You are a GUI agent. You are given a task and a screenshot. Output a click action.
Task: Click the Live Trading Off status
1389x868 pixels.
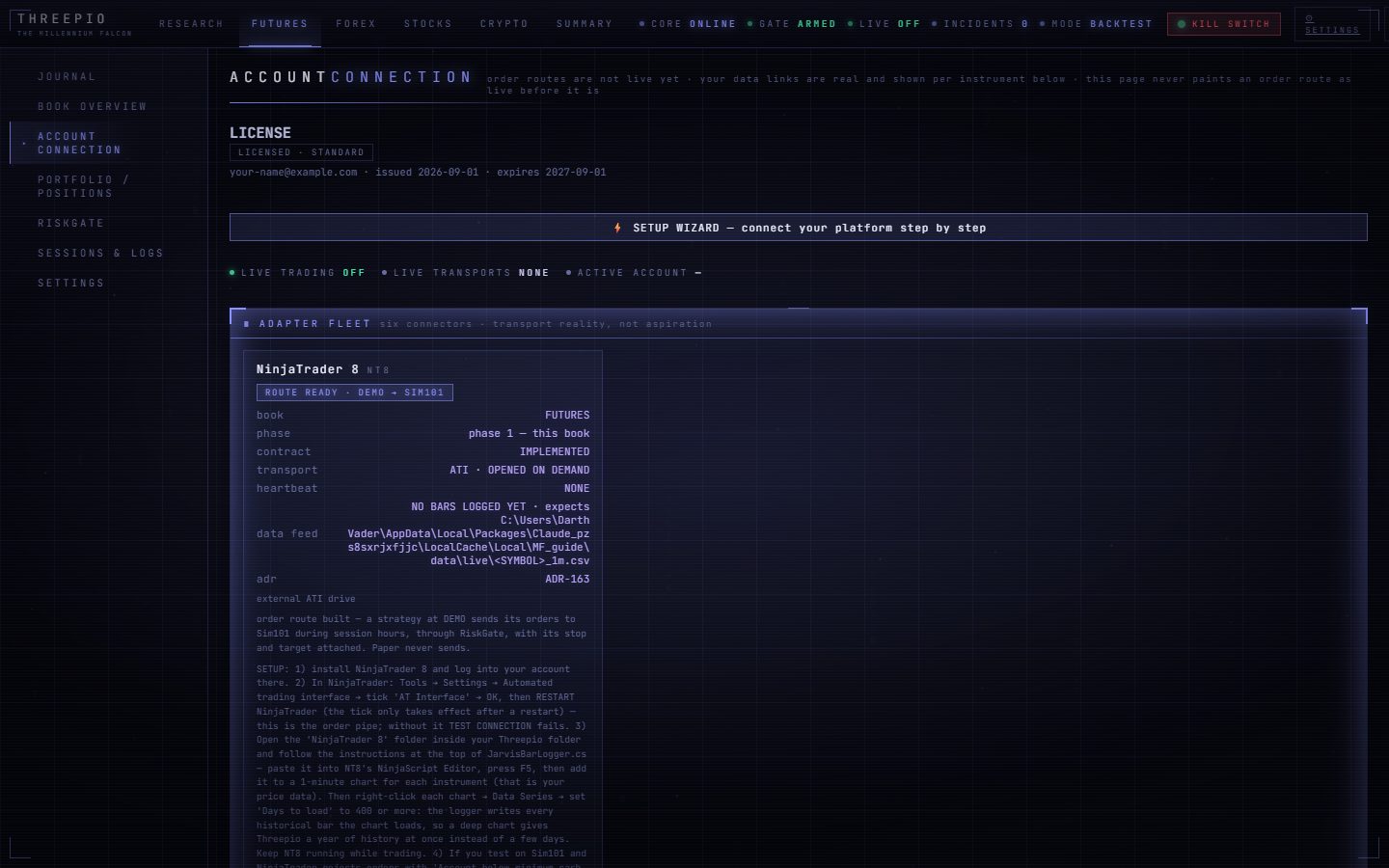[297, 273]
